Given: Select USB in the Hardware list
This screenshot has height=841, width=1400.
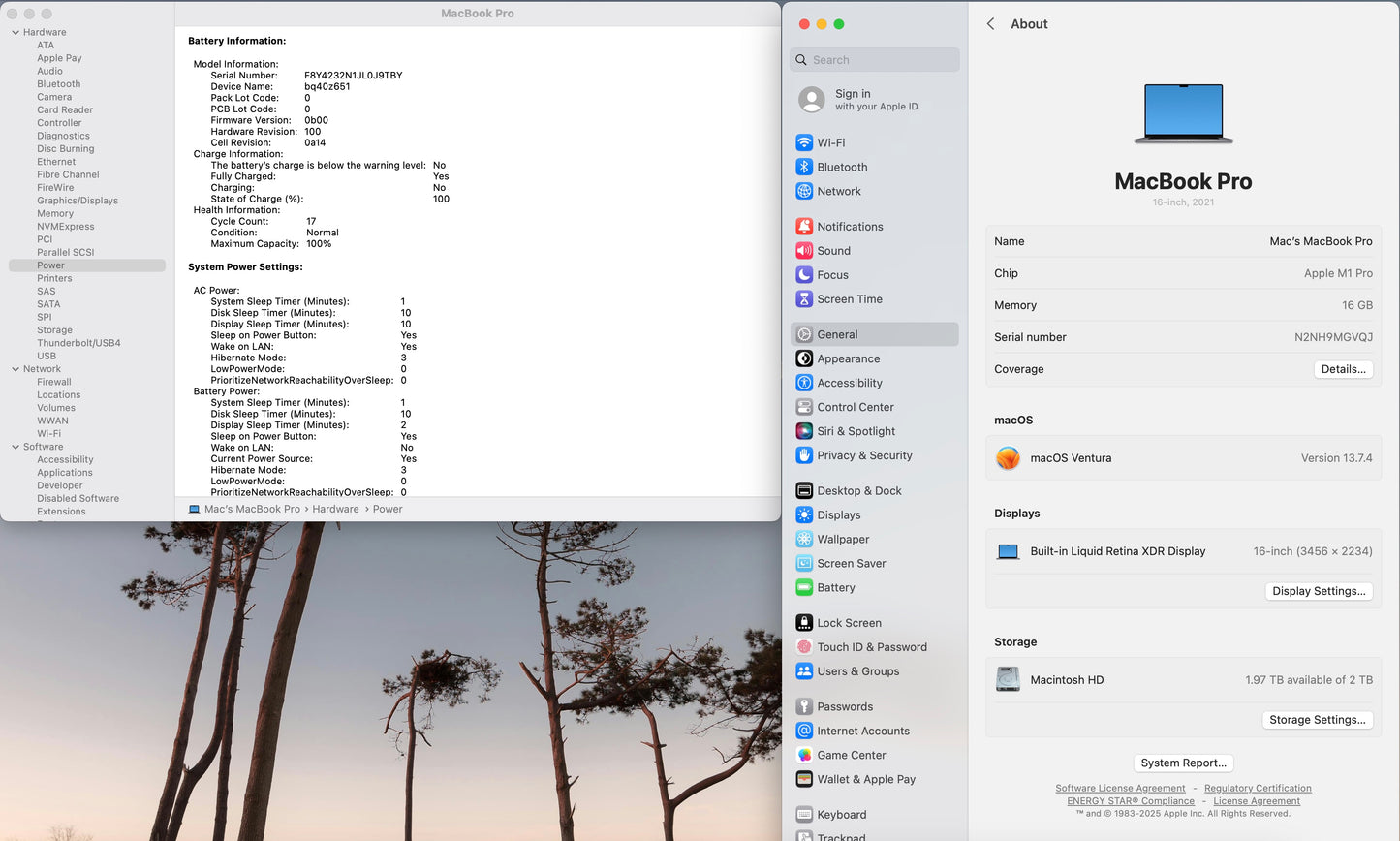Looking at the screenshot, I should point(47,356).
